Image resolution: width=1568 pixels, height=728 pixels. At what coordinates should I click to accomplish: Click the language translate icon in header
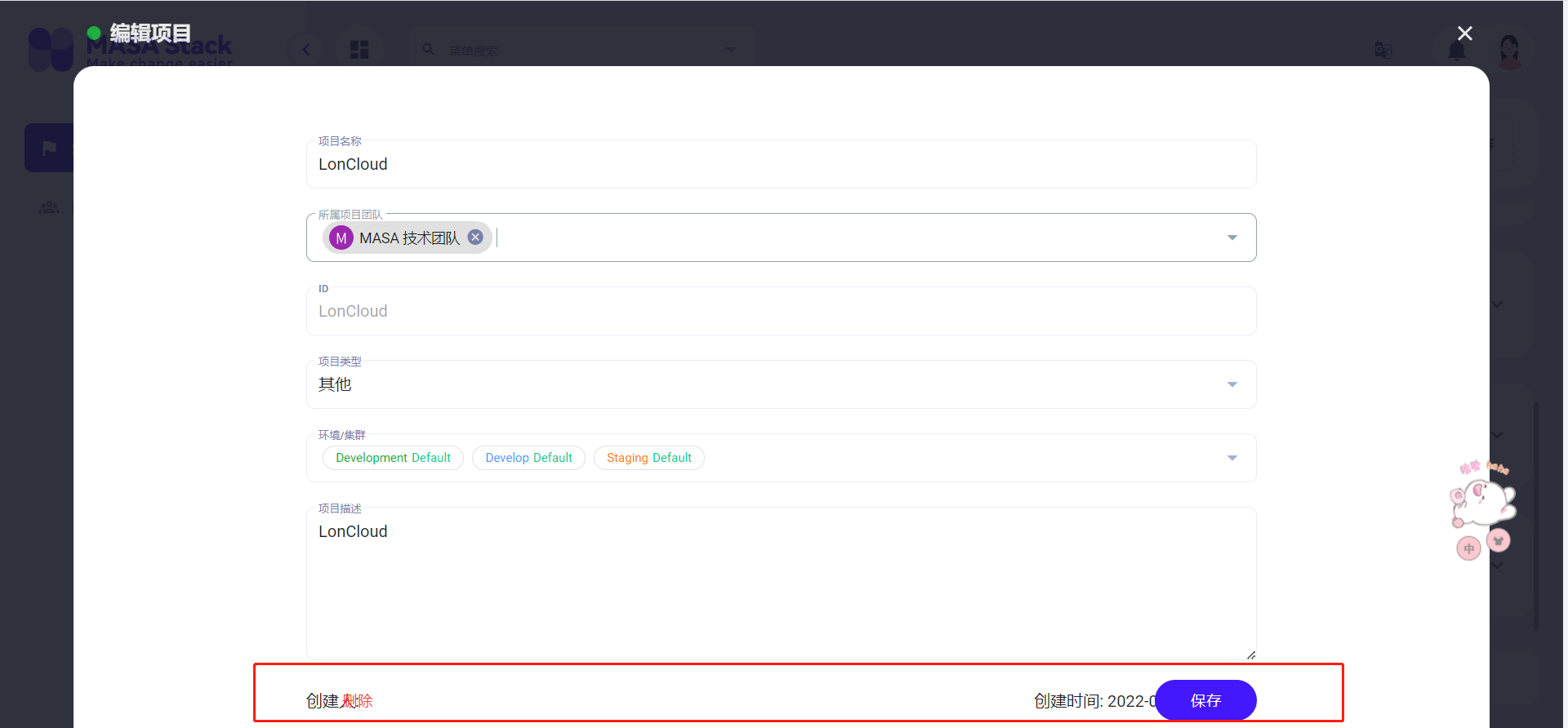pos(1383,51)
